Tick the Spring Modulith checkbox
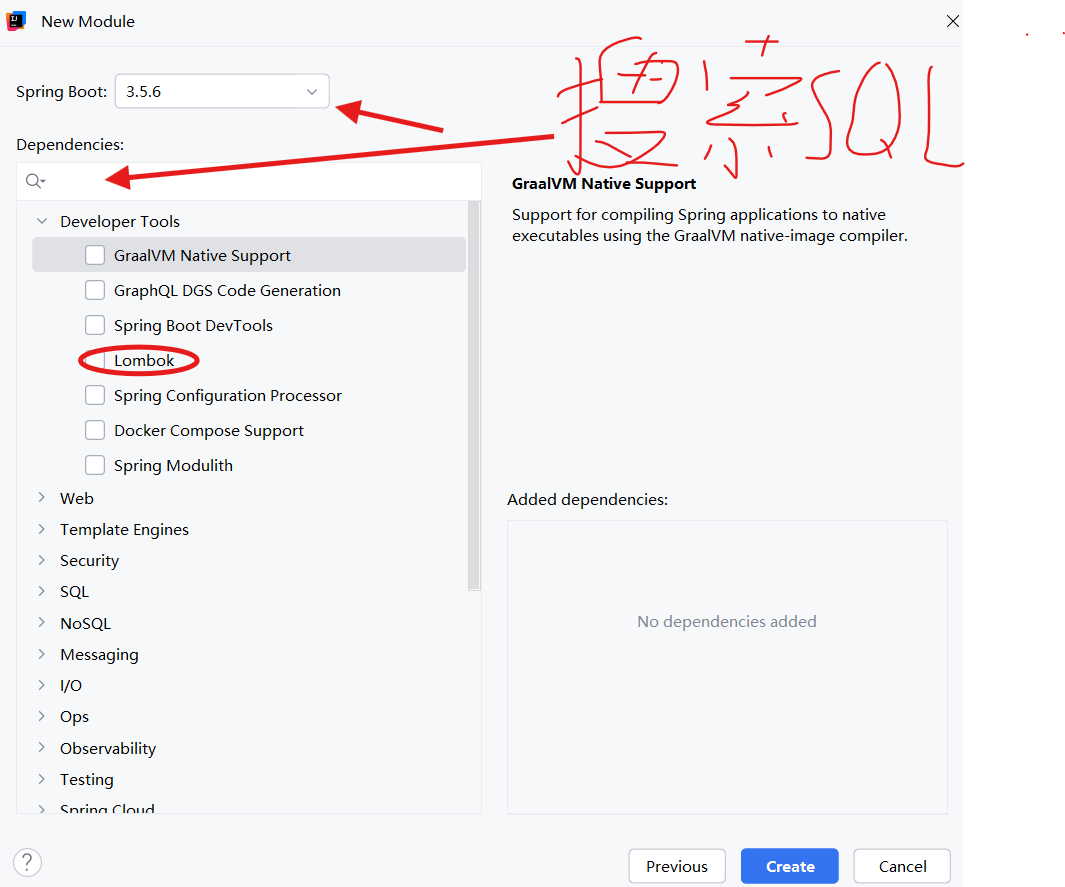 (x=95, y=465)
